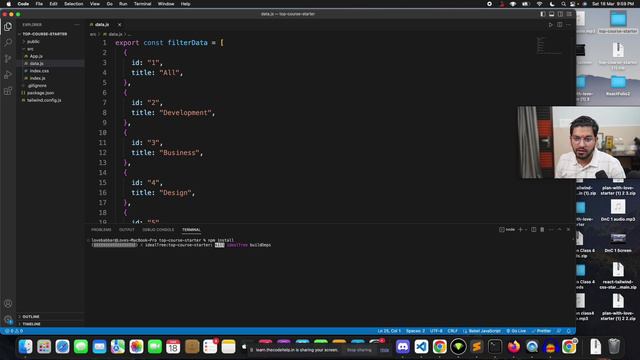The height and width of the screenshot is (360, 640).
Task: Collapse the TOP-COURSE-STARTER project root
Action: (44, 34)
